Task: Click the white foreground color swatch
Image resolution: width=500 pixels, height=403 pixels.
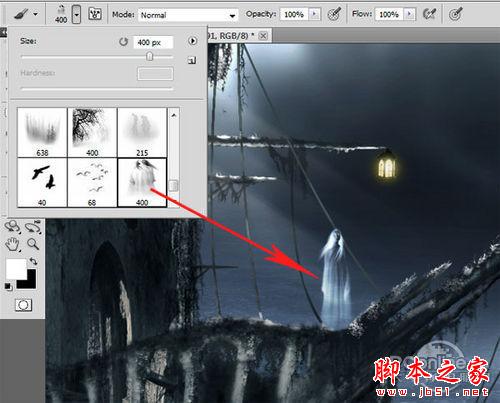Action: coord(15,269)
